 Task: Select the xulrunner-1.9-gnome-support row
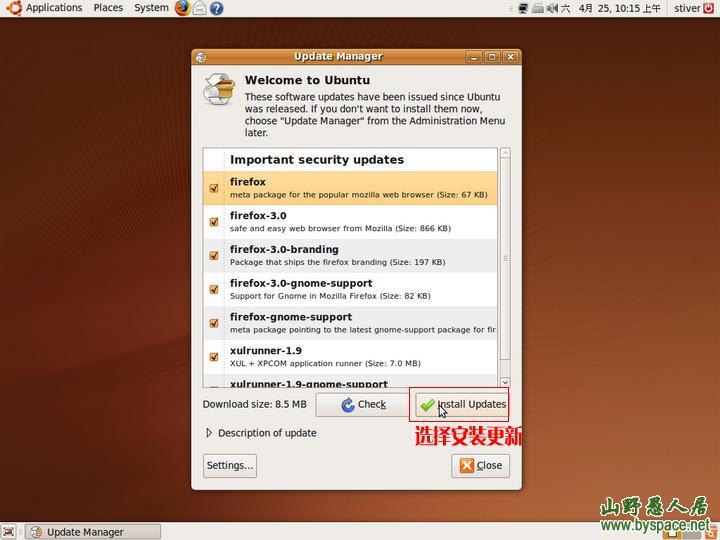click(350, 382)
